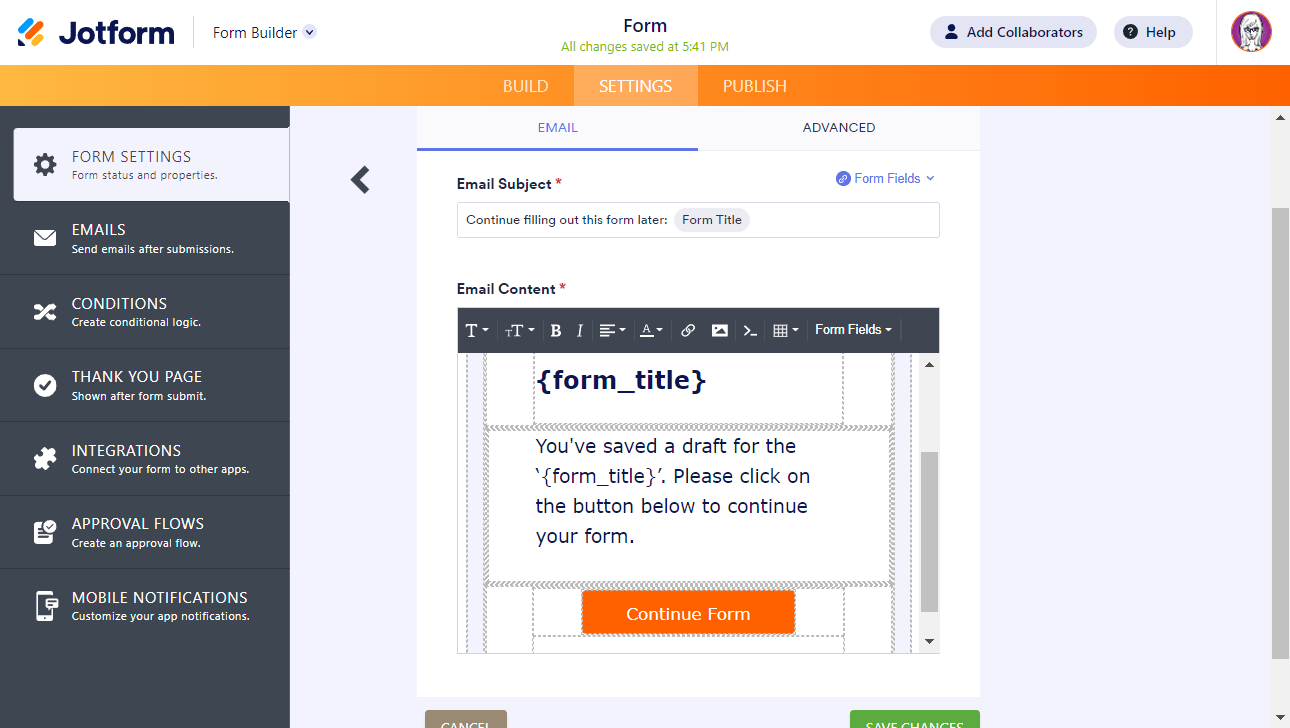Click the form name "Form" title
The width and height of the screenshot is (1290, 728).
[x=645, y=26]
